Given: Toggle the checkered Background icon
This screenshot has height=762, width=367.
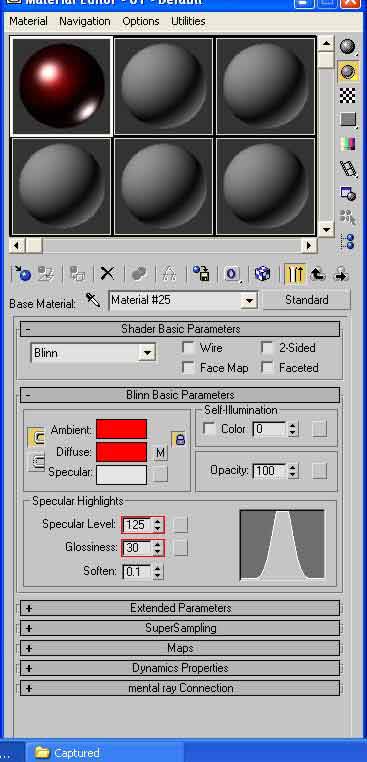Looking at the screenshot, I should pos(348,96).
